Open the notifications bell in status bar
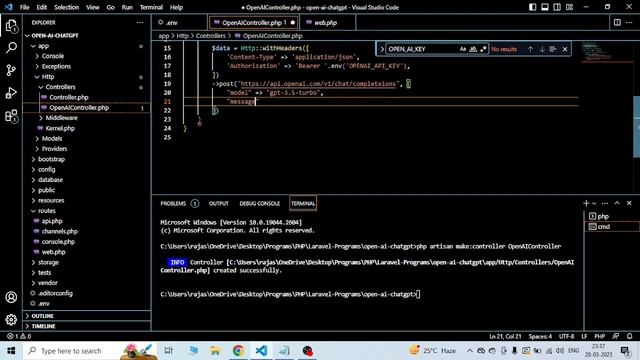The width and height of the screenshot is (640, 360). coord(629,336)
